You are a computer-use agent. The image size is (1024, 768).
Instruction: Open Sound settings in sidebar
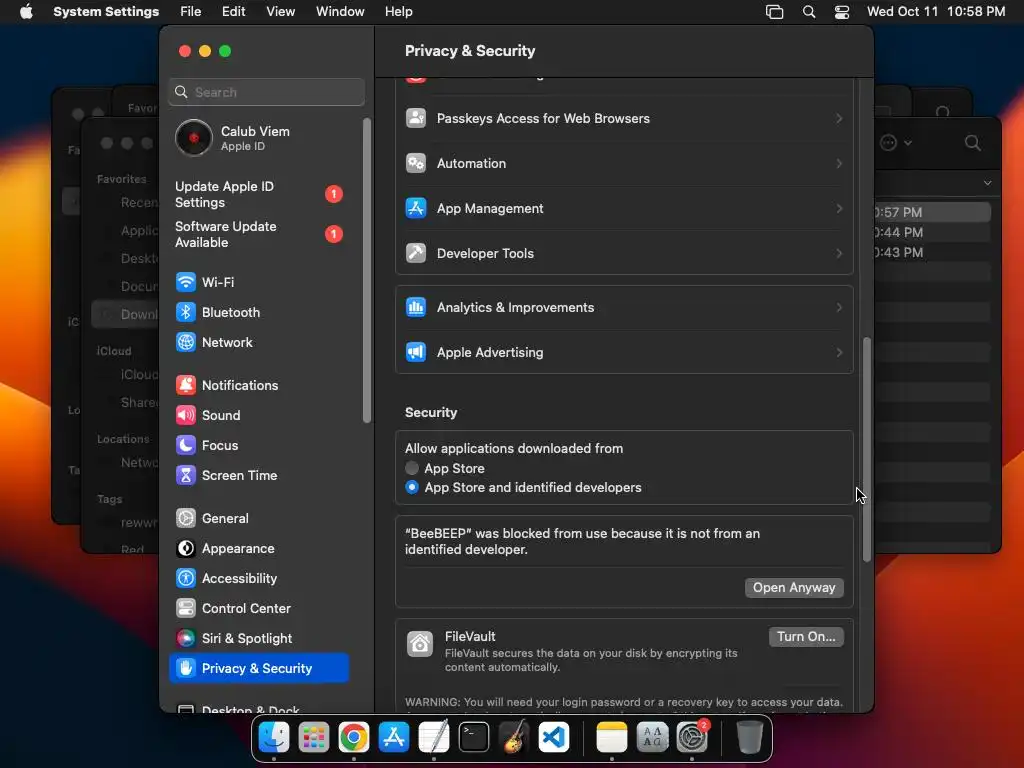(260, 415)
